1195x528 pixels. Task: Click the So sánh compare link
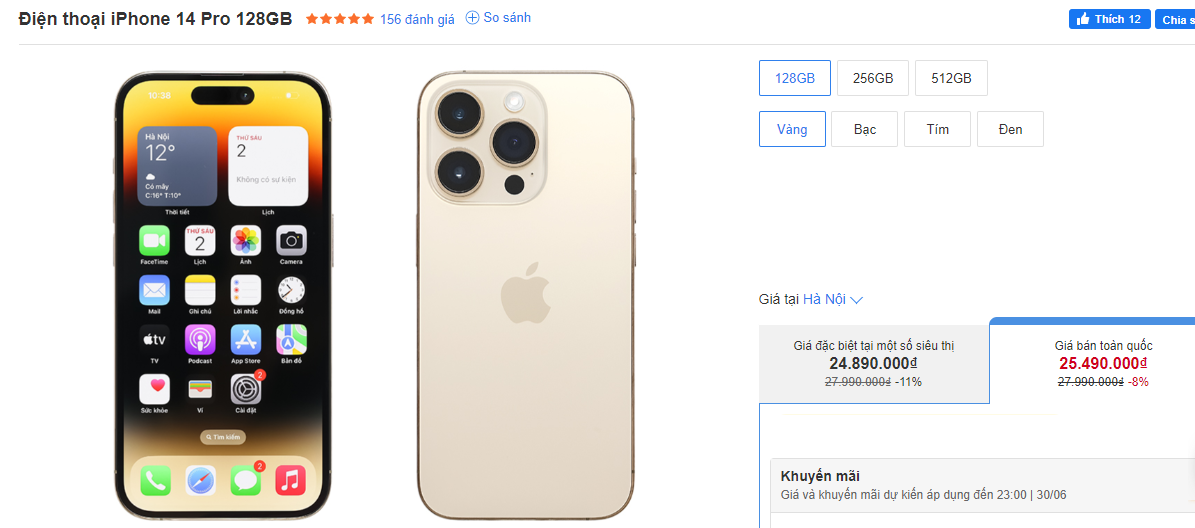(x=507, y=18)
